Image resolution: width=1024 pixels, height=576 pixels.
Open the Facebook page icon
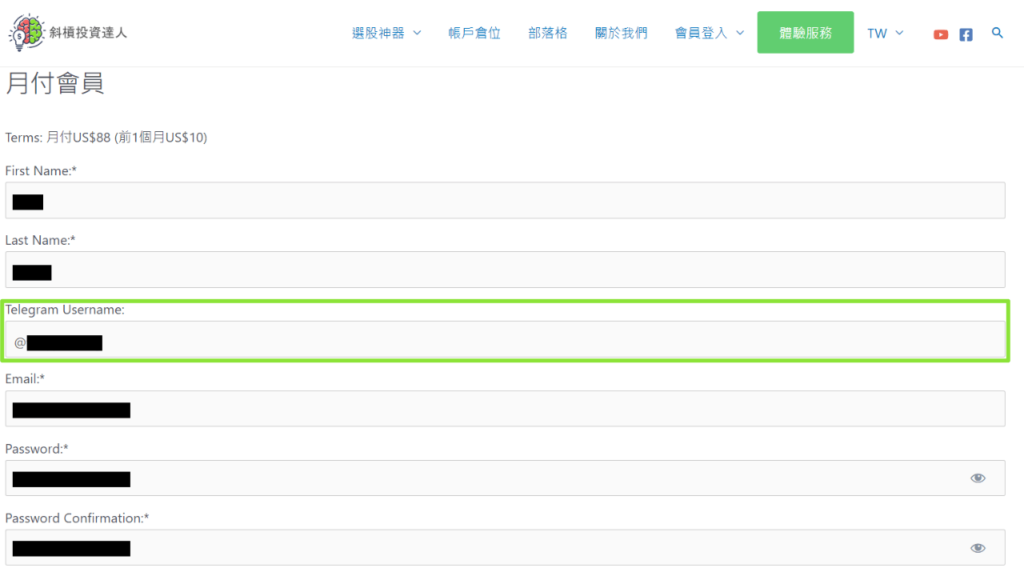pos(966,35)
